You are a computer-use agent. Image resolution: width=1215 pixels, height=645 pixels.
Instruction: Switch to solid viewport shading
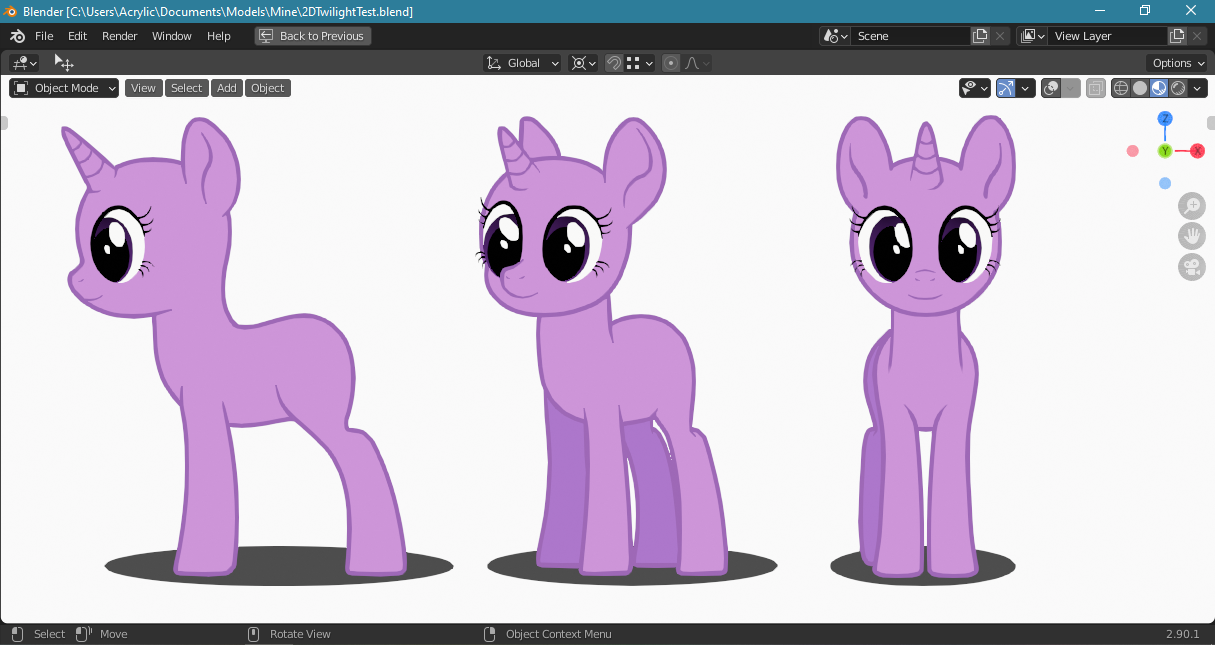1140,88
